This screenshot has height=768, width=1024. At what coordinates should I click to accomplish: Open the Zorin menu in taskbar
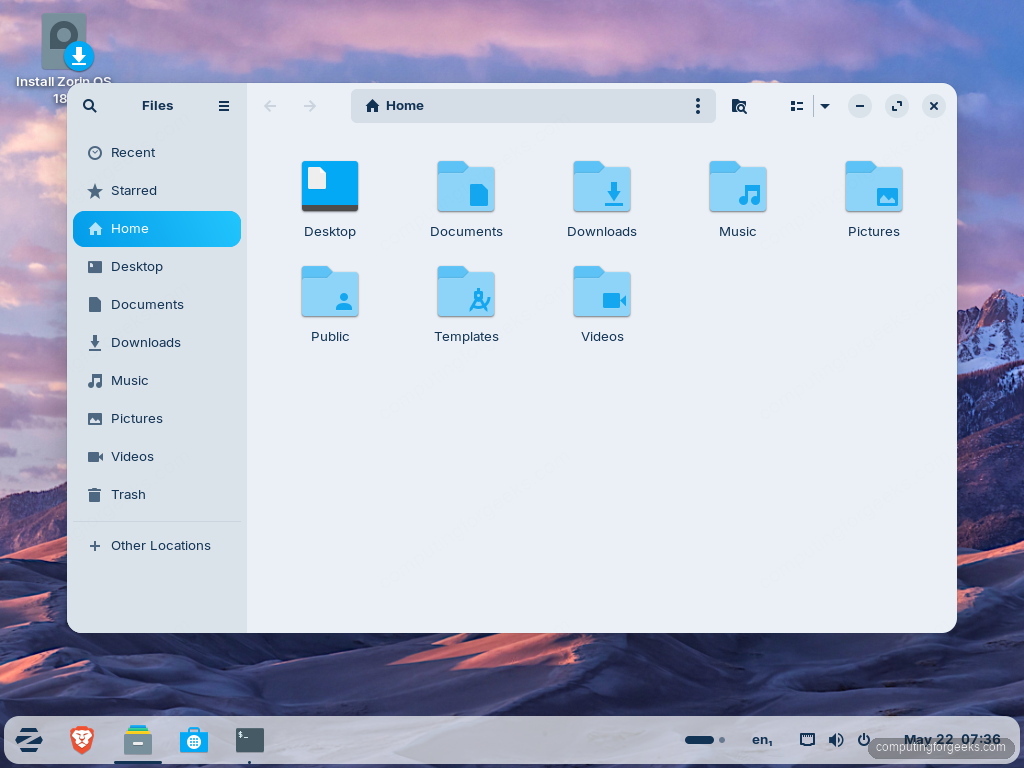pyautogui.click(x=29, y=740)
